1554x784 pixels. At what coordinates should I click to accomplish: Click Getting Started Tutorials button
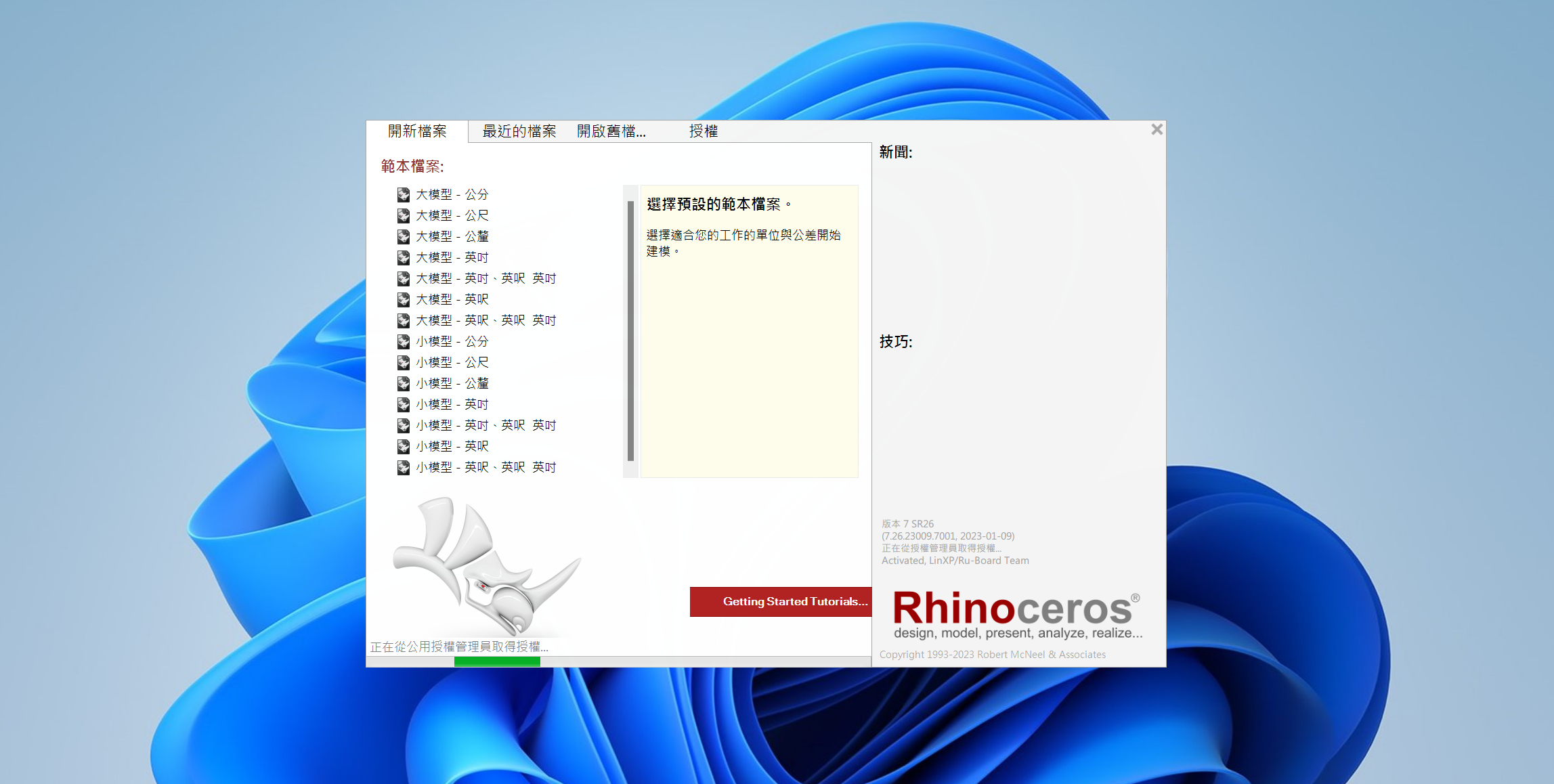(779, 602)
